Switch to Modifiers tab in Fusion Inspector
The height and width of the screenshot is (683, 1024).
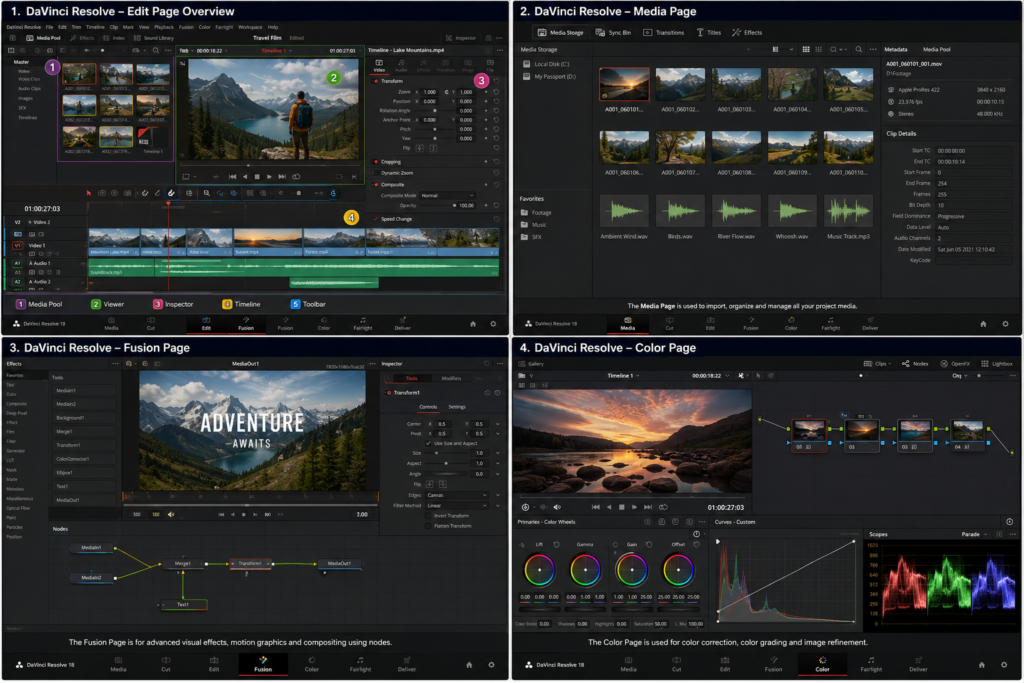click(451, 378)
